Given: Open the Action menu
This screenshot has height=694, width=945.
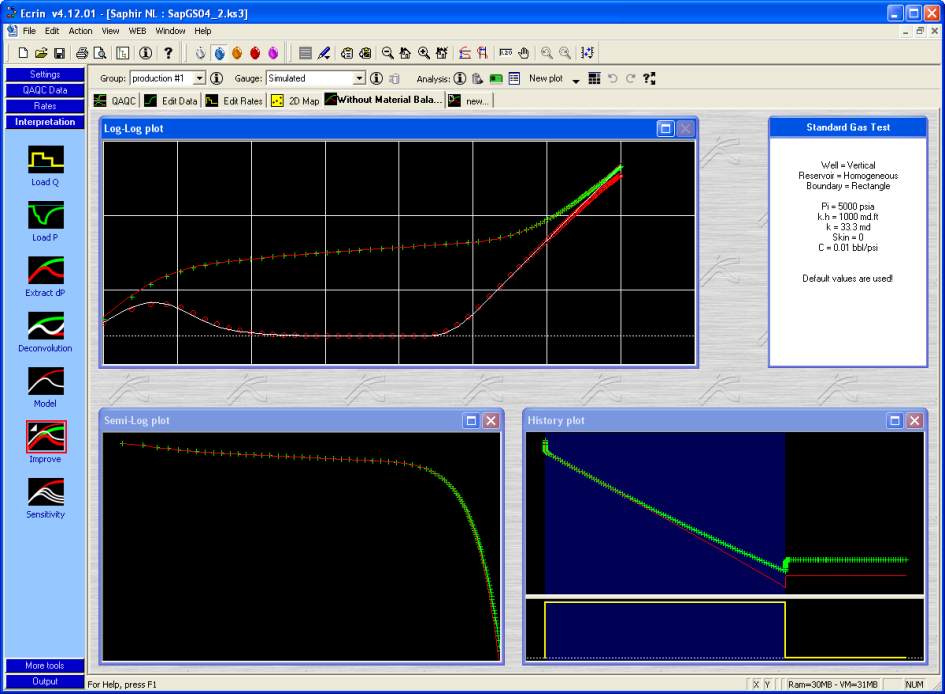Looking at the screenshot, I should pos(80,31).
